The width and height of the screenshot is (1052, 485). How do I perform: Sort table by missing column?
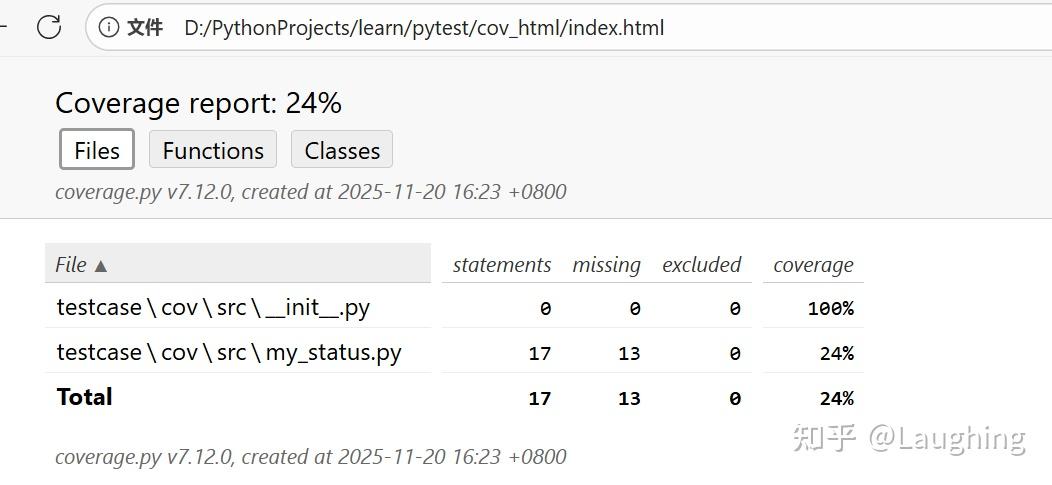(606, 265)
